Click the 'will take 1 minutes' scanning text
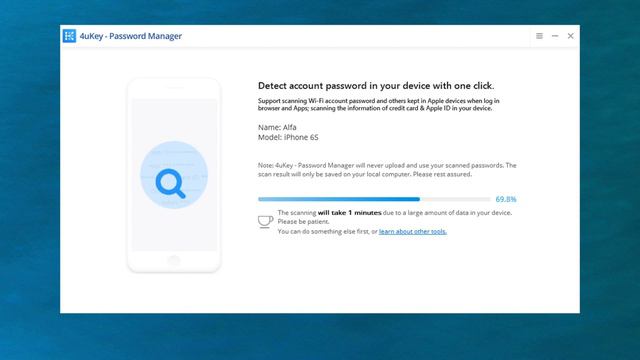 pos(349,213)
